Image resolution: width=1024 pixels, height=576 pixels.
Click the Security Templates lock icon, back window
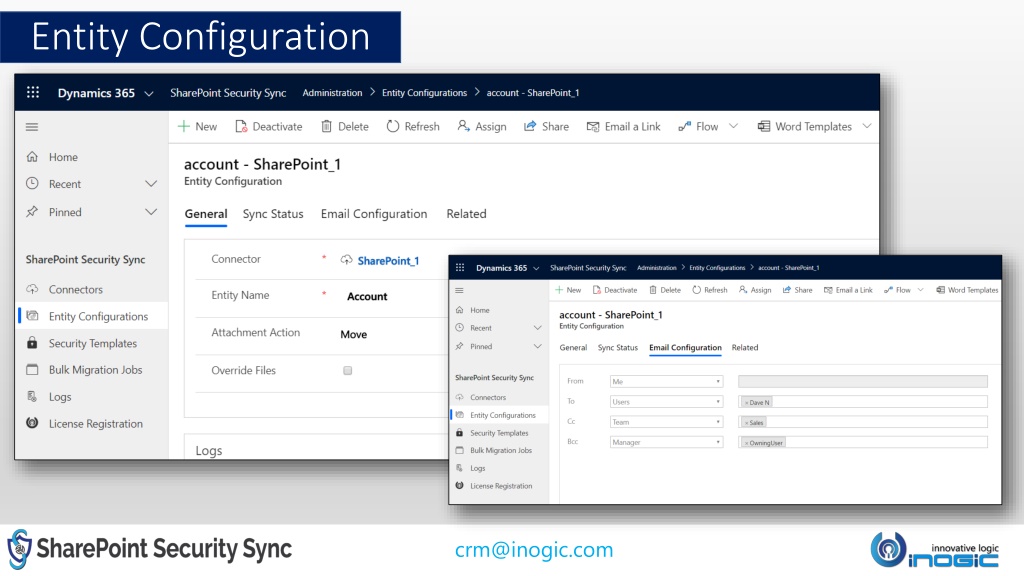click(32, 343)
